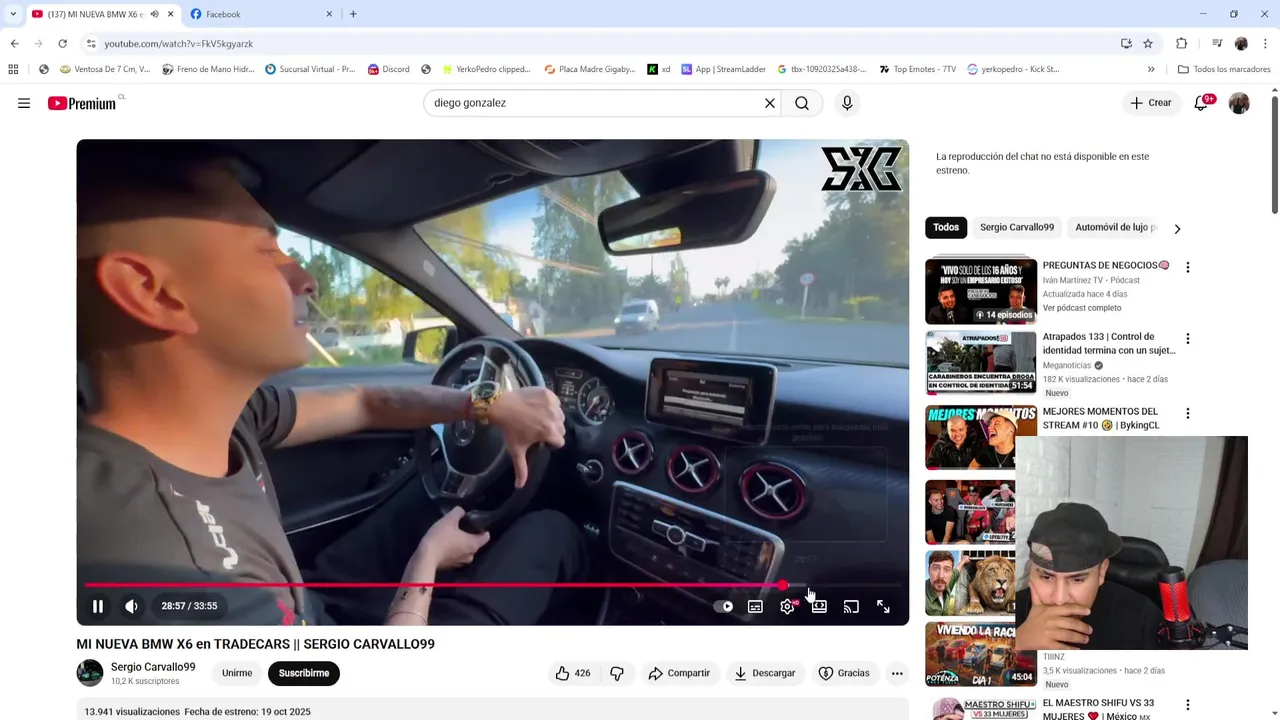1280x720 pixels.
Task: Click Descargar download button
Action: point(765,673)
